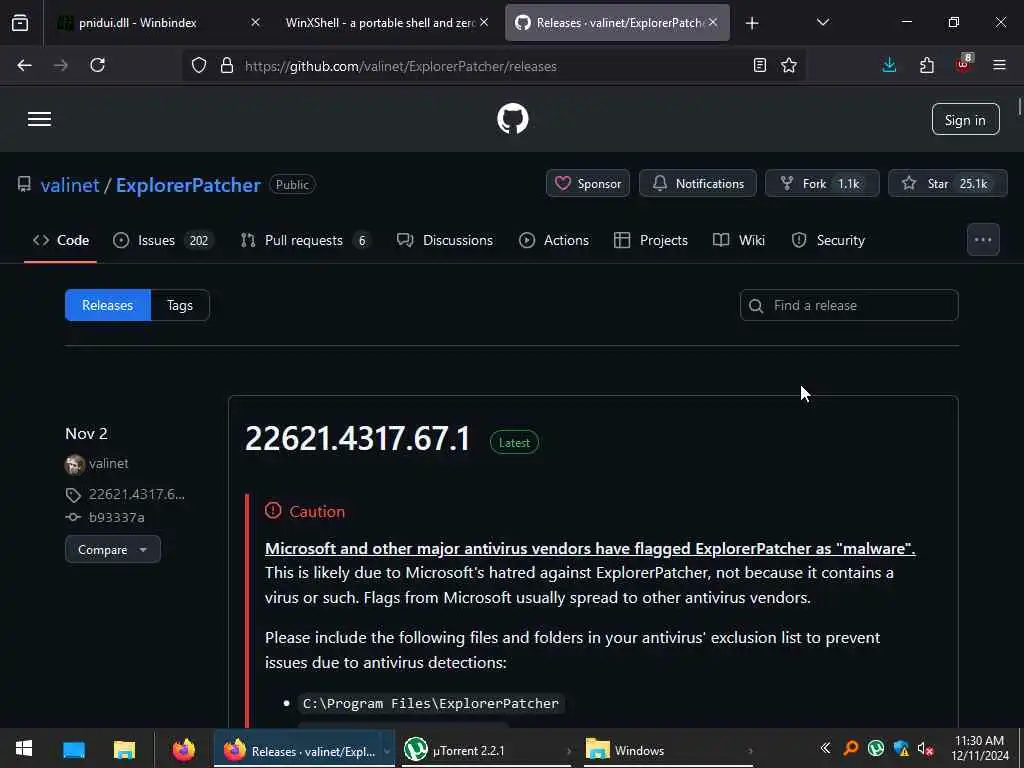Viewport: 1024px width, 768px height.
Task: Click the Sign in button
Action: (965, 120)
